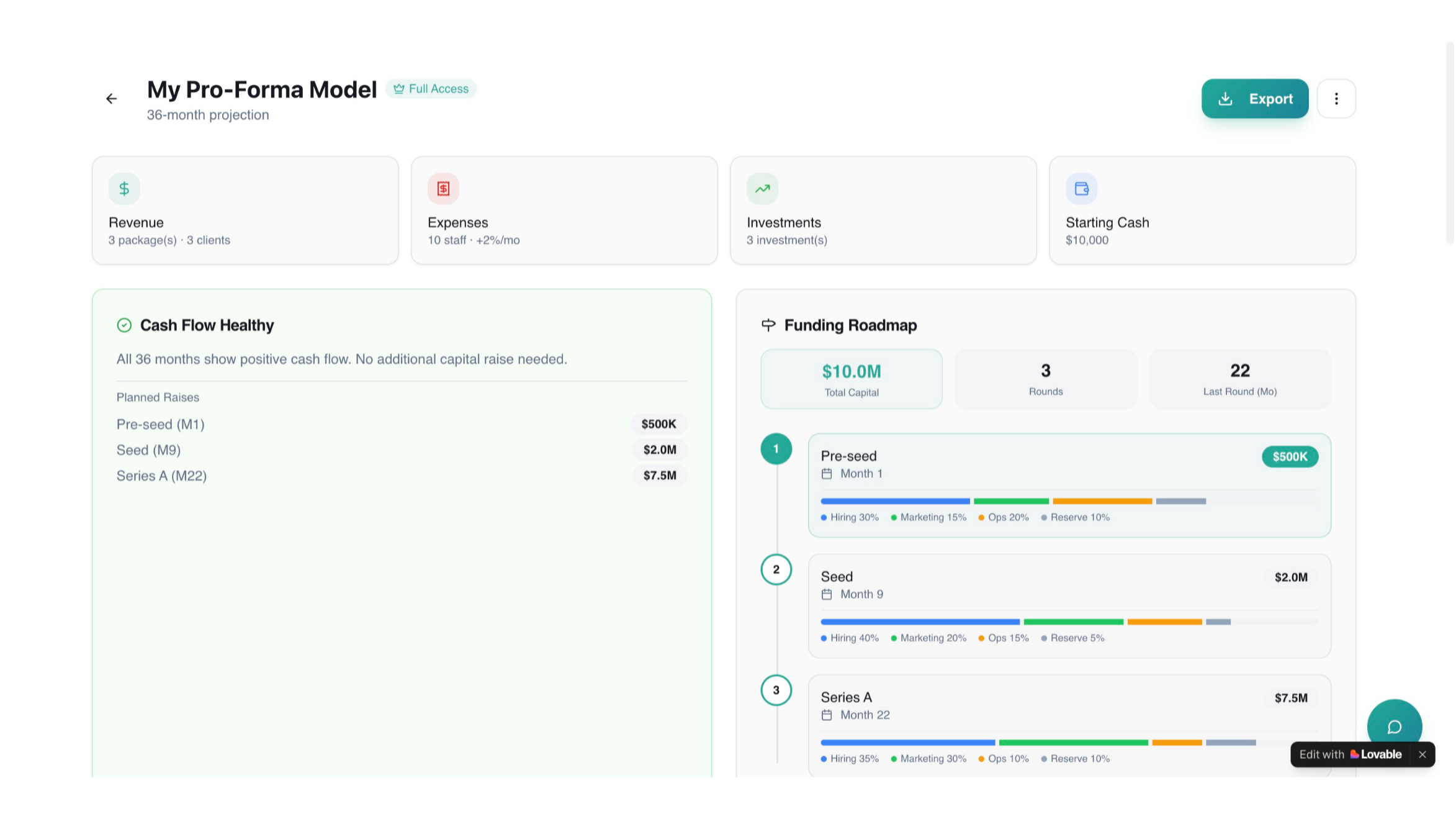Click the download icon inside Export button
This screenshot has height=819, width=1456.
[x=1225, y=98]
